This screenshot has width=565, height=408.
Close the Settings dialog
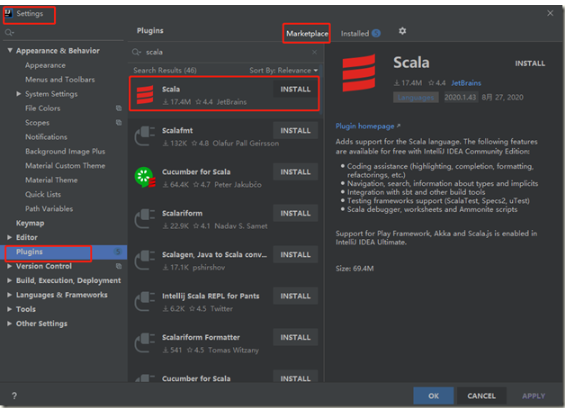click(550, 13)
